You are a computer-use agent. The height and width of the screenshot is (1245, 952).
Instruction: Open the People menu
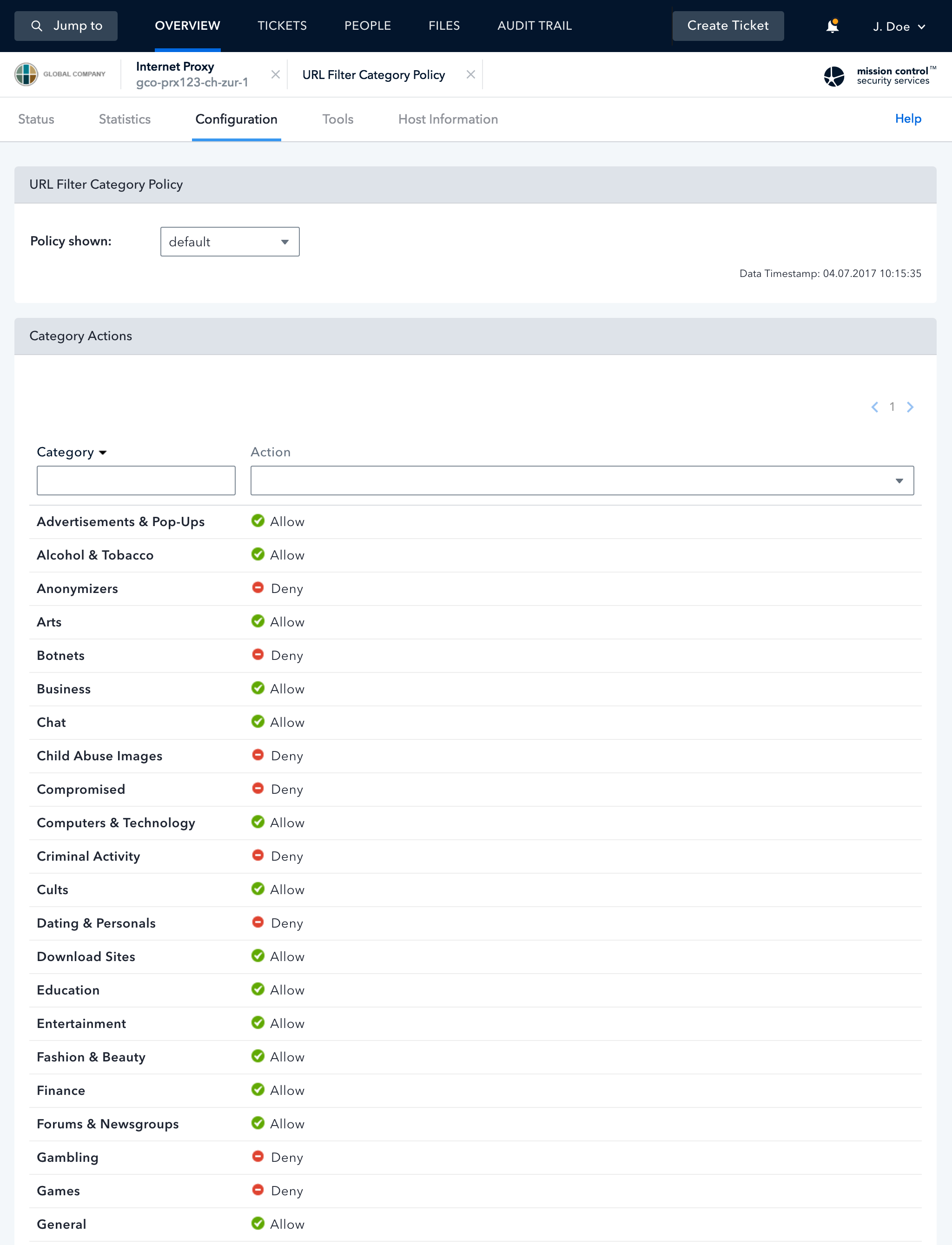368,26
